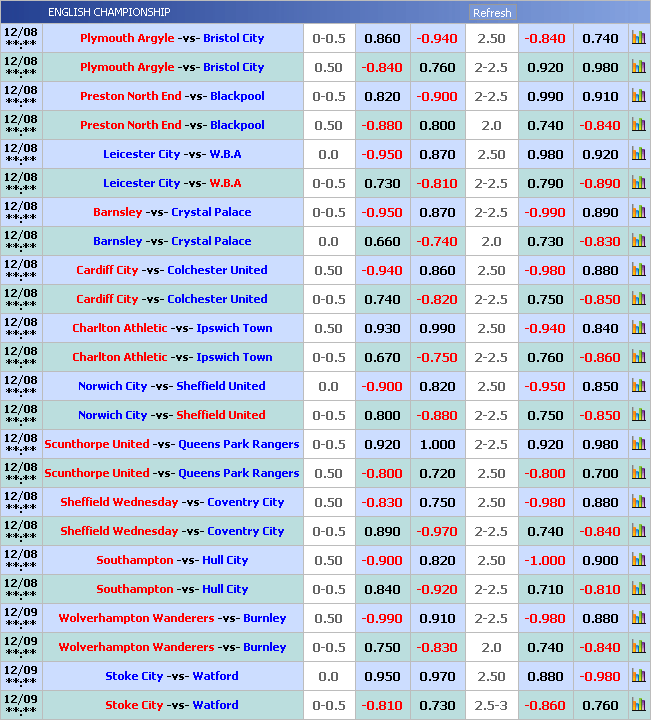Open chart icon for Wolverhampton Wanderers 0.50 row
The width and height of the screenshot is (651, 720).
(x=639, y=618)
